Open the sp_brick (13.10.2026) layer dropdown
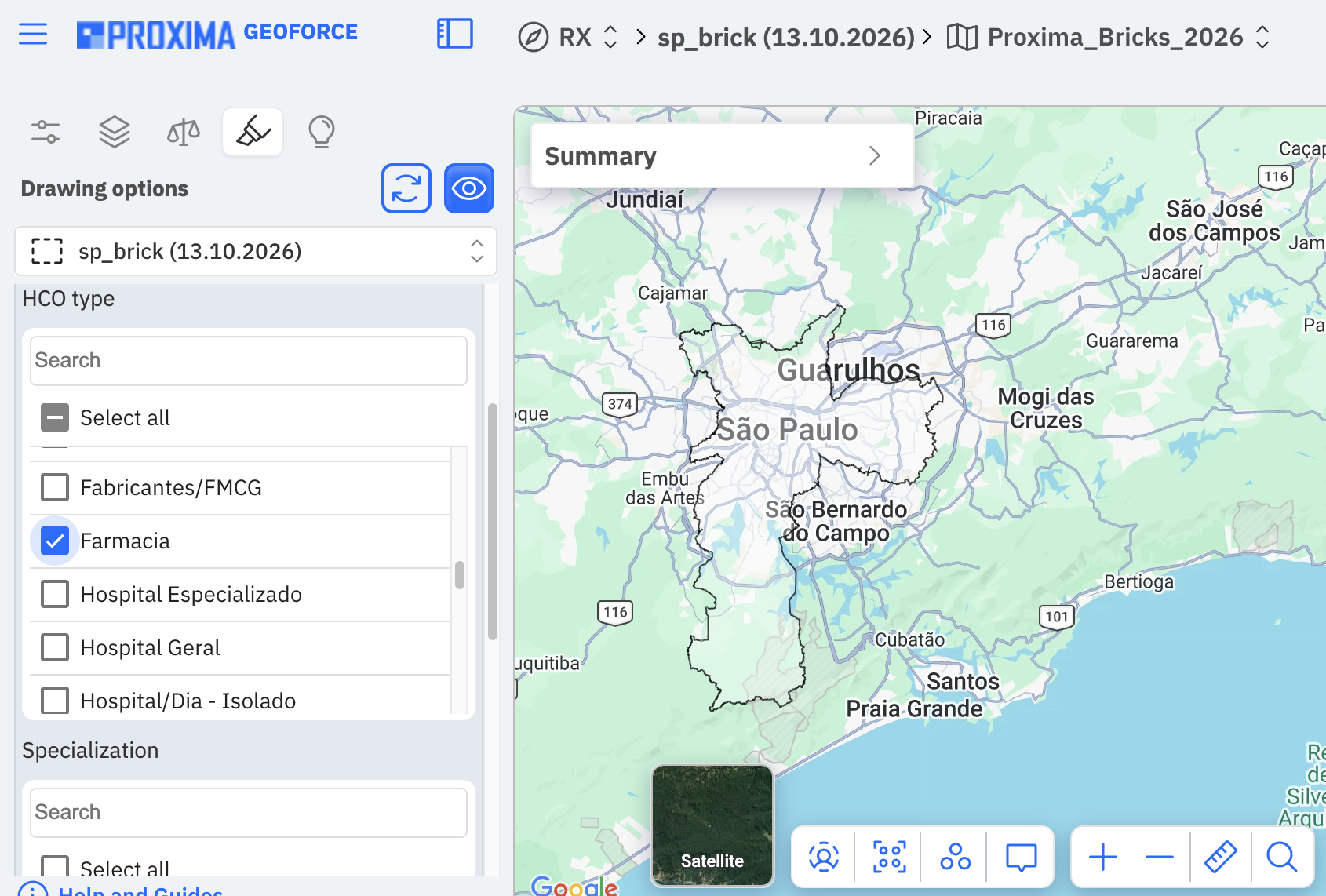Image resolution: width=1326 pixels, height=896 pixels. (256, 251)
